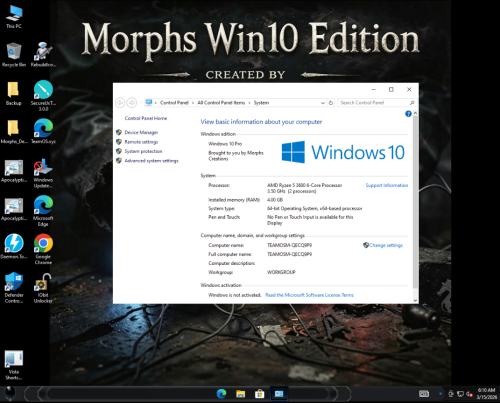
Task: Click the window's vertical scrollbar down arrow
Action: pos(415,300)
